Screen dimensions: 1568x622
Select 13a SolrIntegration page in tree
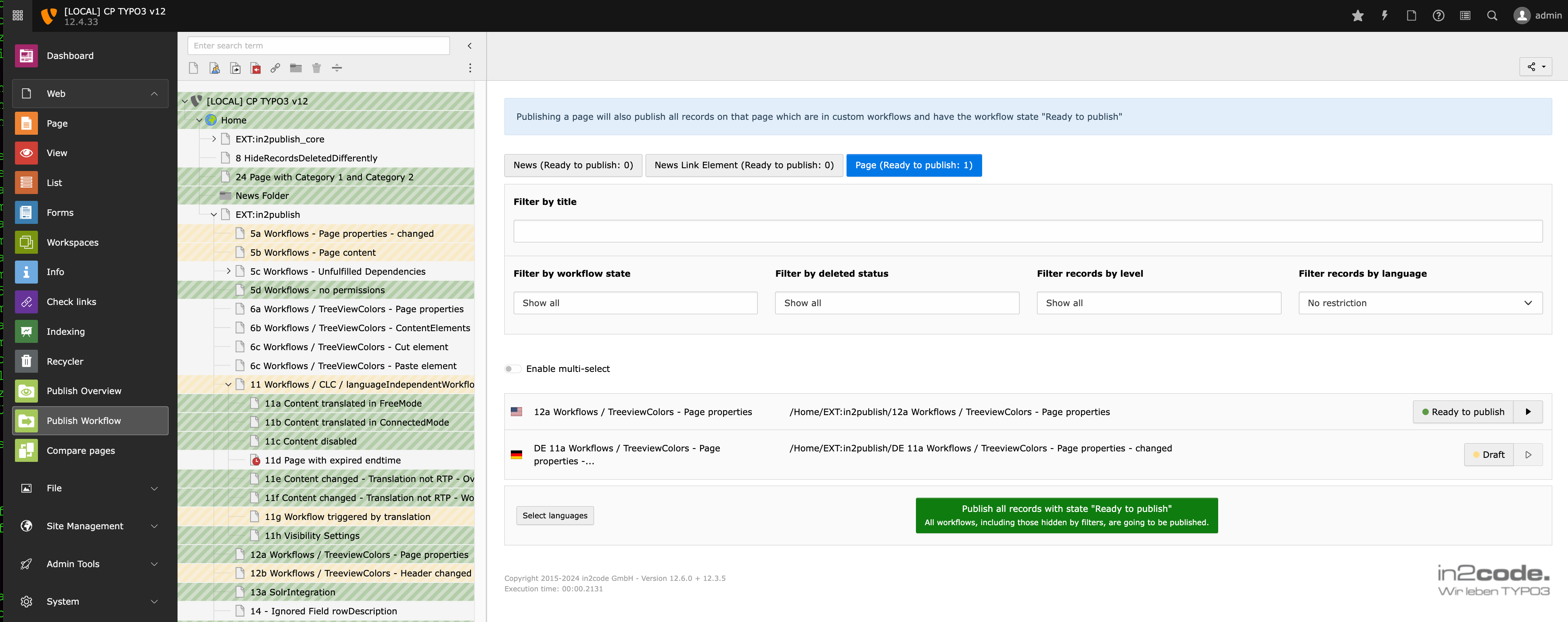coord(292,593)
